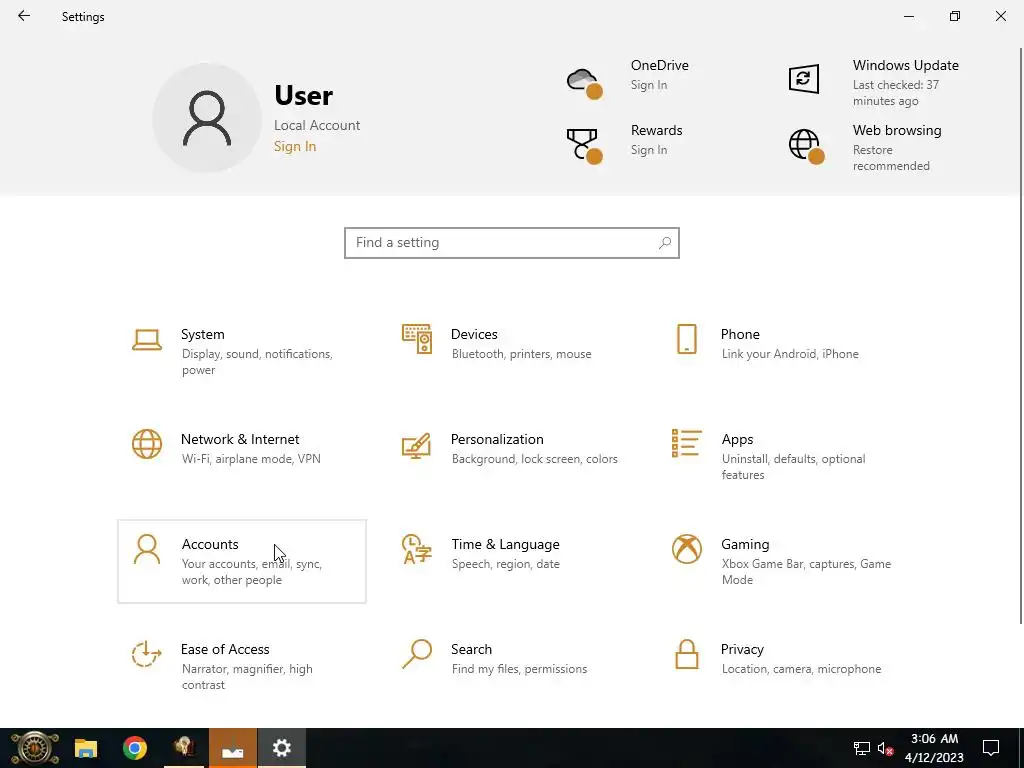Click 'Wi-Fi, airplane mode, VPN' description
Image resolution: width=1024 pixels, height=768 pixels.
click(251, 459)
